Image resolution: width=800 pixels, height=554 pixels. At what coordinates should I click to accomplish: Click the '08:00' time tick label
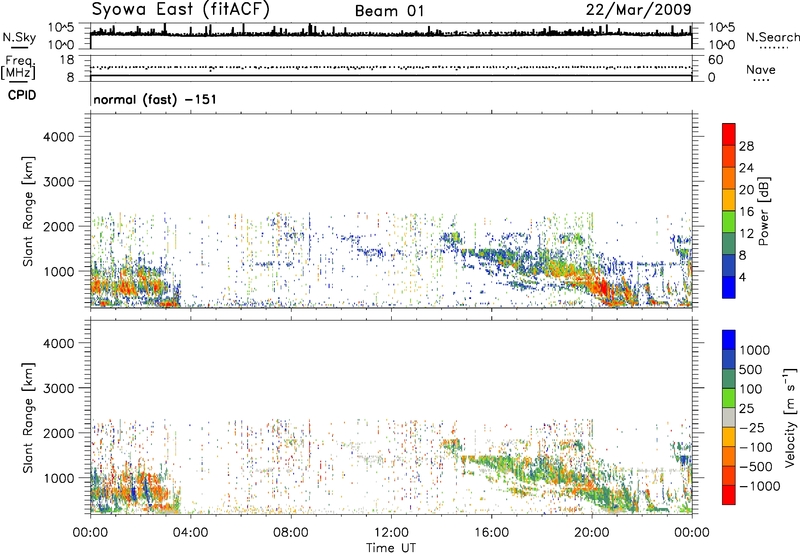coord(290,533)
